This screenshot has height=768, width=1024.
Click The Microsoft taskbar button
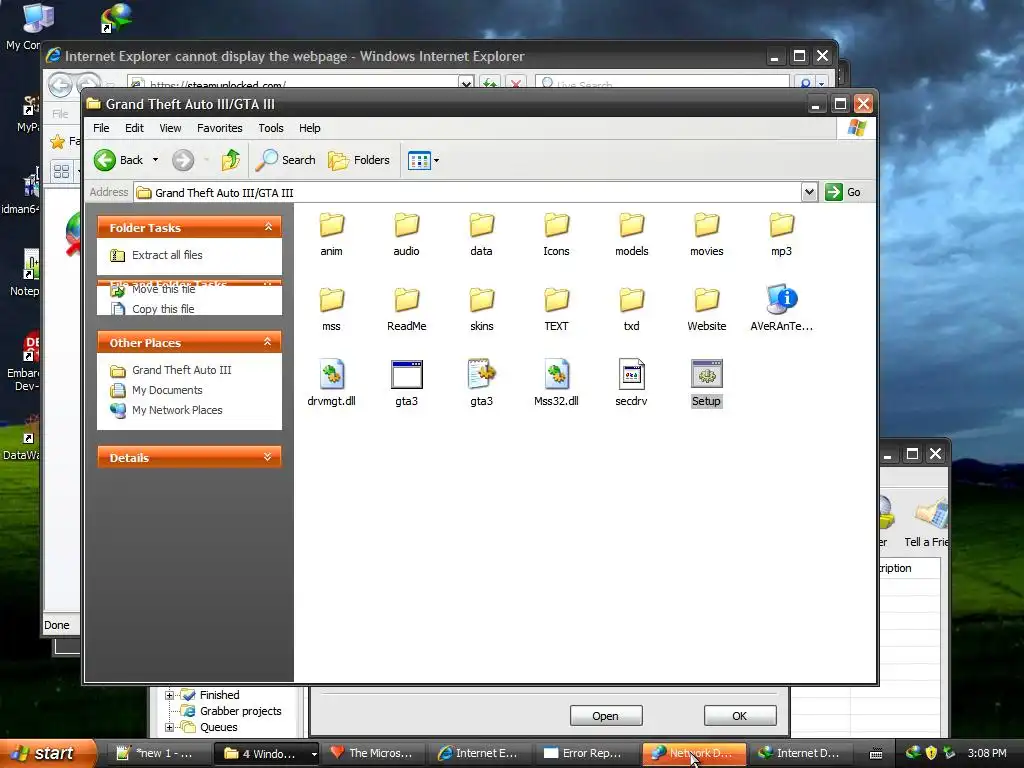(374, 753)
